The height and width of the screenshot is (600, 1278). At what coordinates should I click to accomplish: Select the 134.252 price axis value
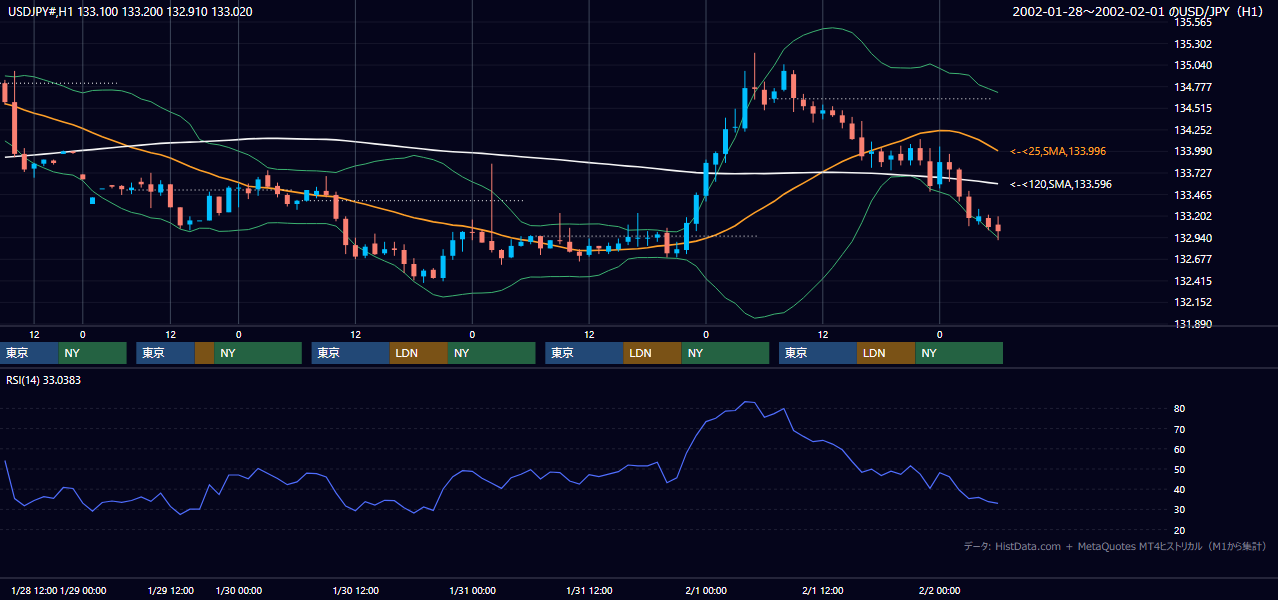pyautogui.click(x=1192, y=130)
